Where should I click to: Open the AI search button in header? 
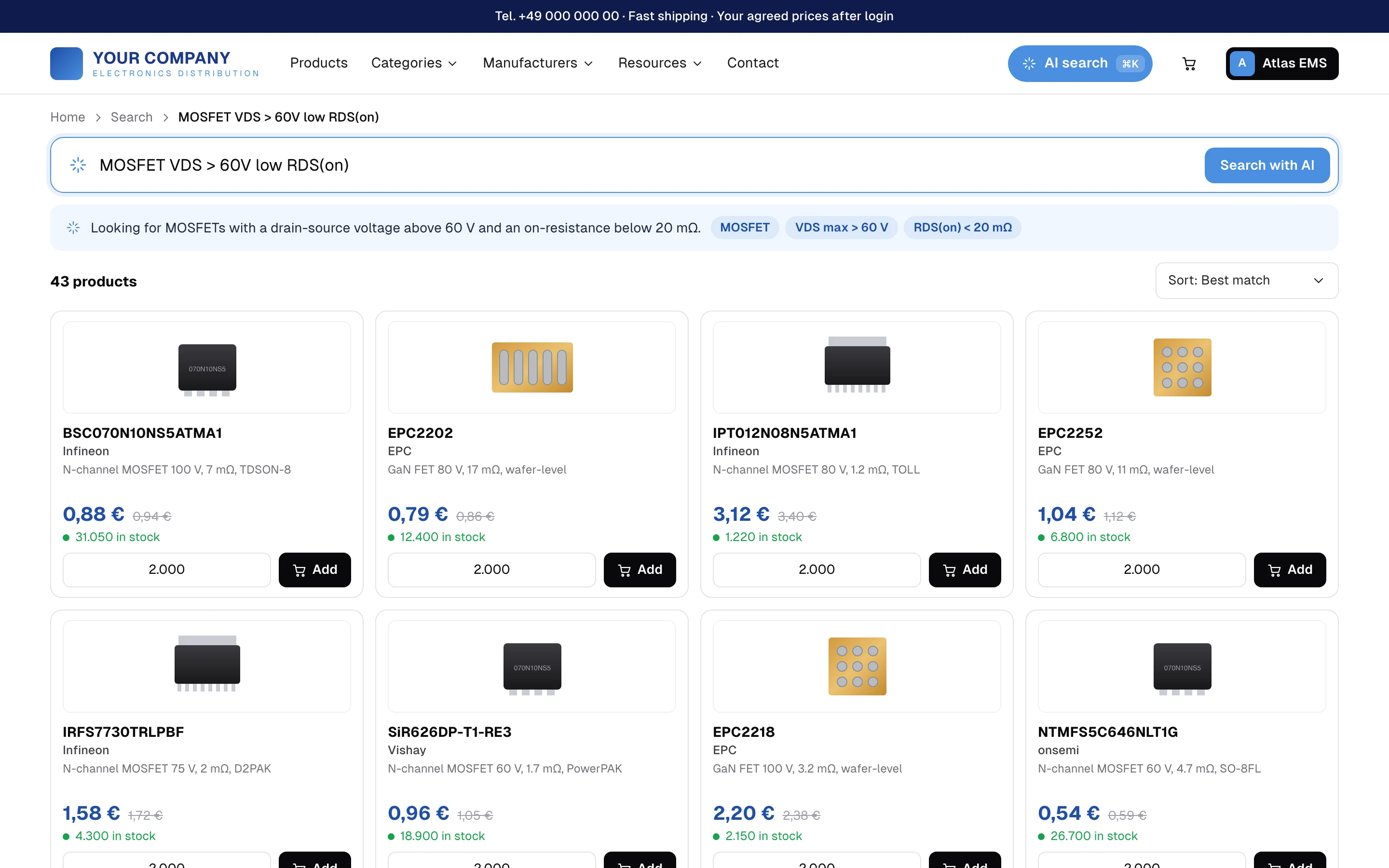tap(1080, 64)
